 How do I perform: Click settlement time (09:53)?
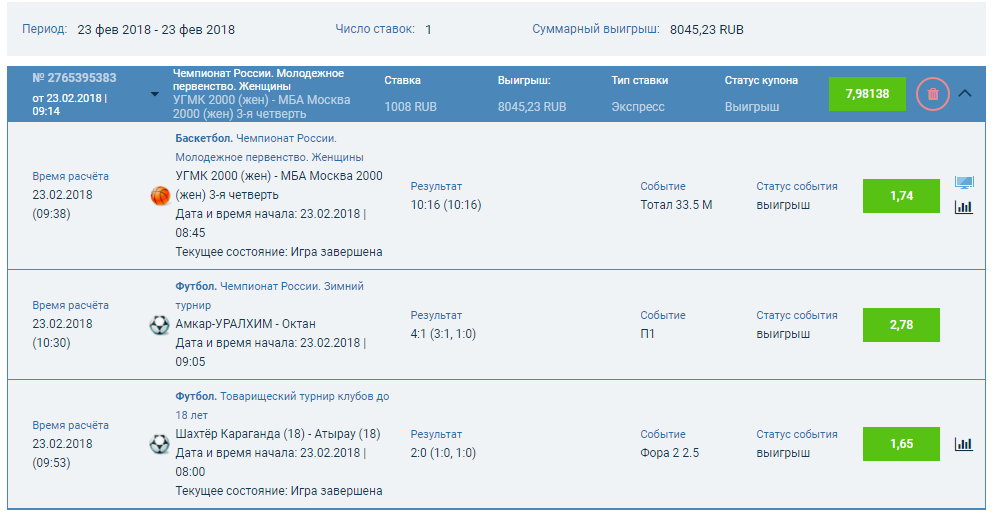coord(51,463)
